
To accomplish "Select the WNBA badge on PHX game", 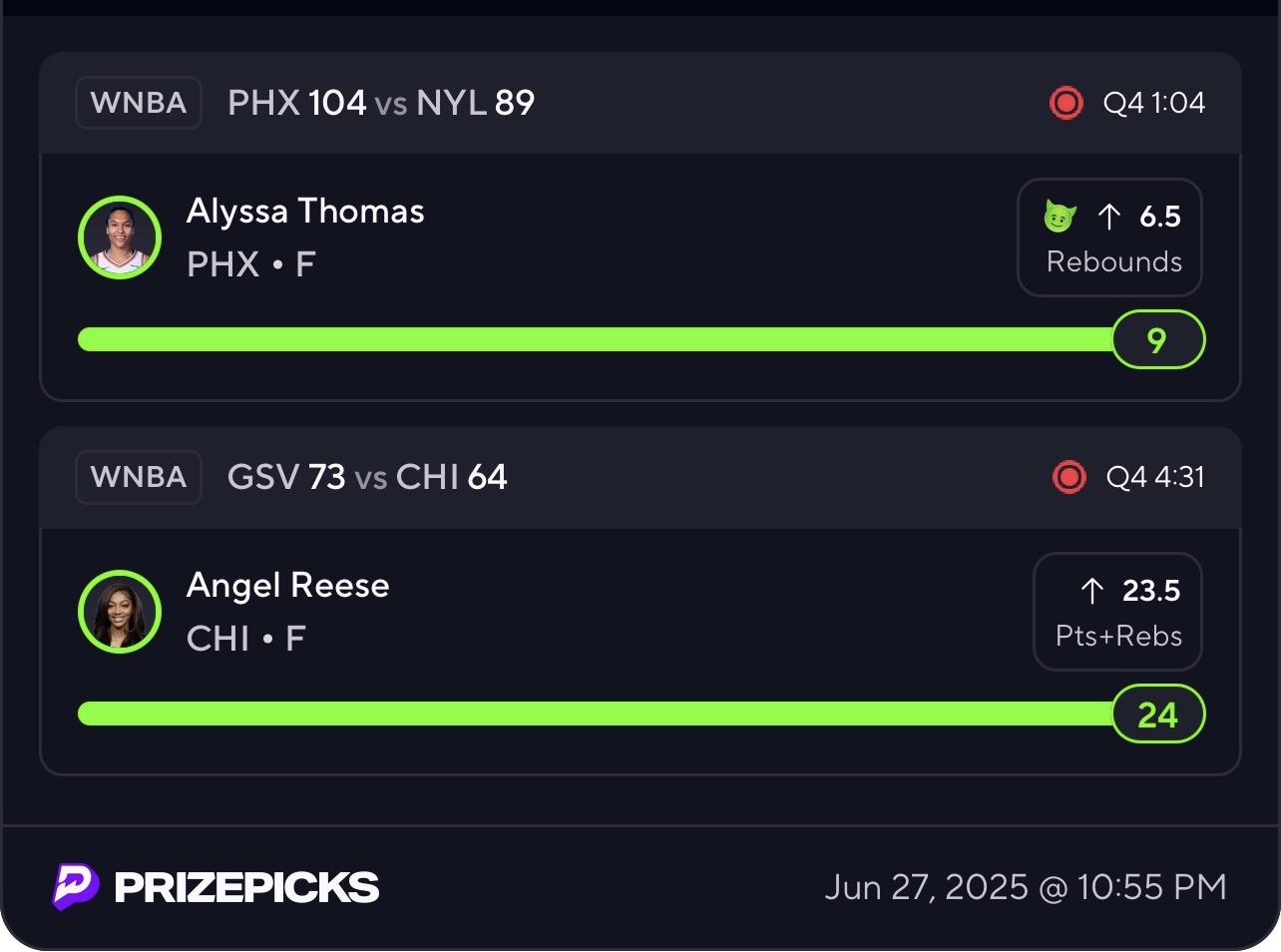I will coord(139,103).
